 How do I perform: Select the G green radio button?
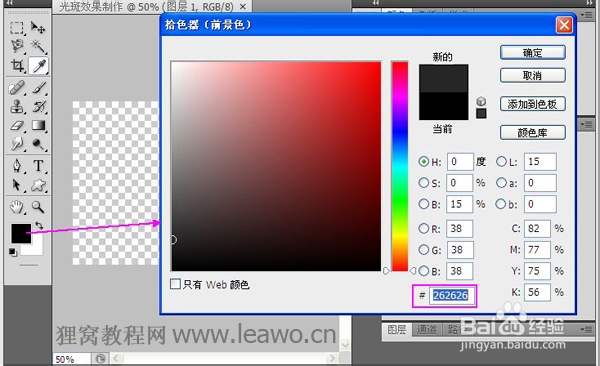(424, 250)
